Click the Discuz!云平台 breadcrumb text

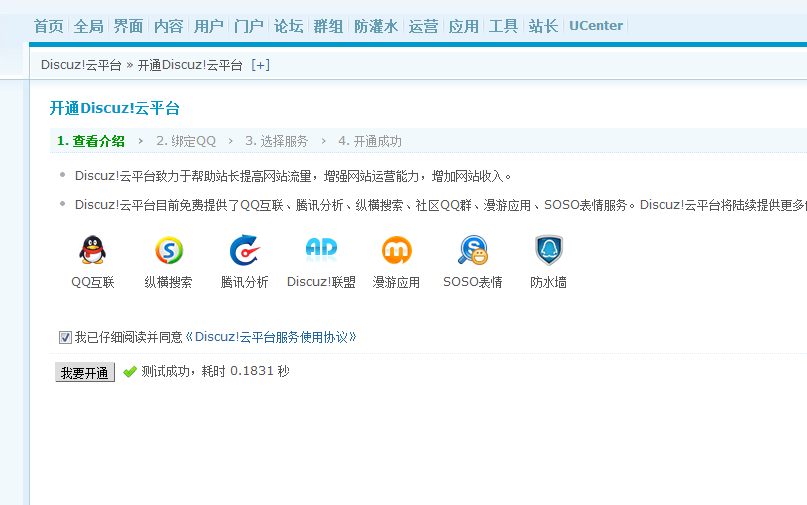(81, 65)
